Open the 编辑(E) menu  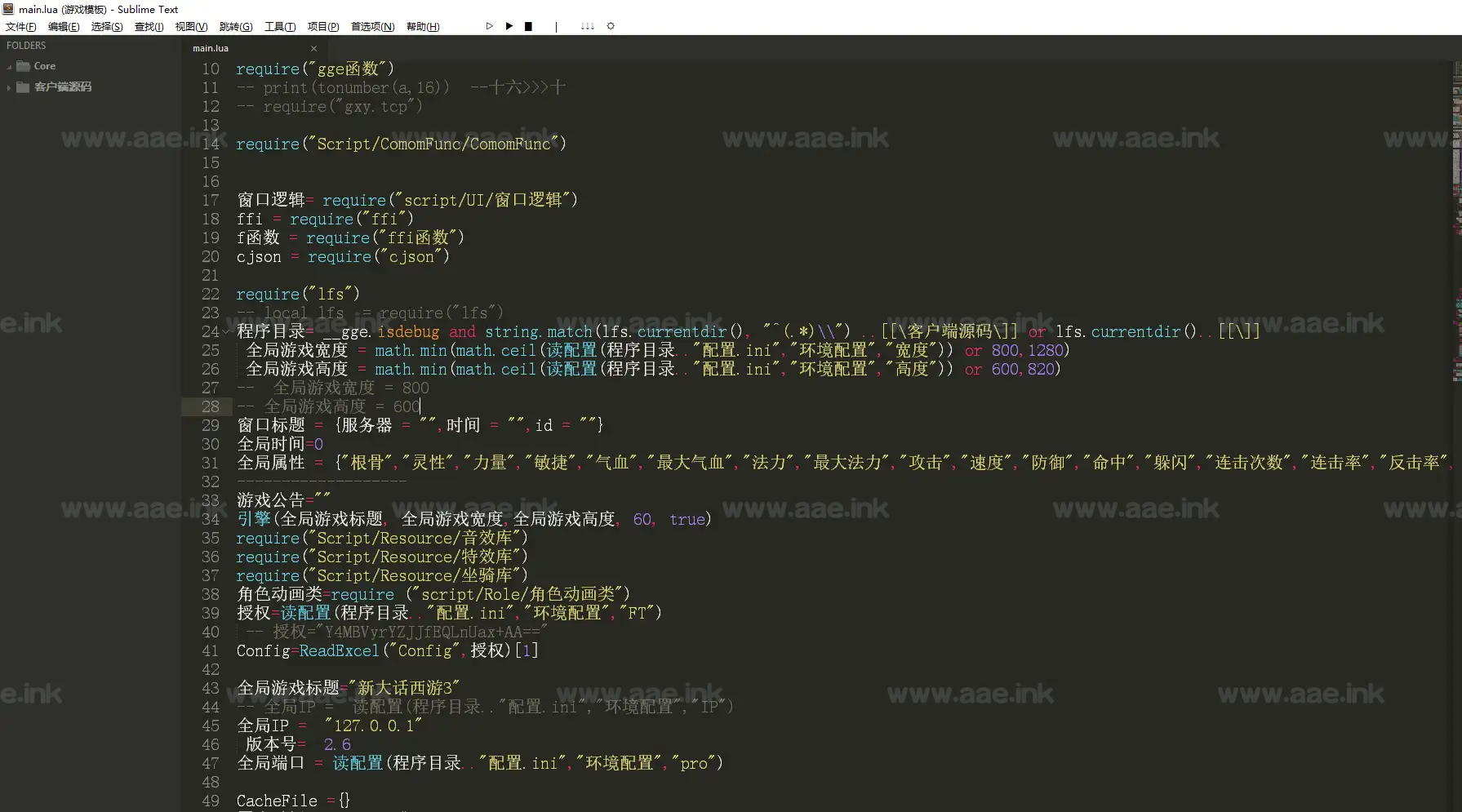point(64,26)
